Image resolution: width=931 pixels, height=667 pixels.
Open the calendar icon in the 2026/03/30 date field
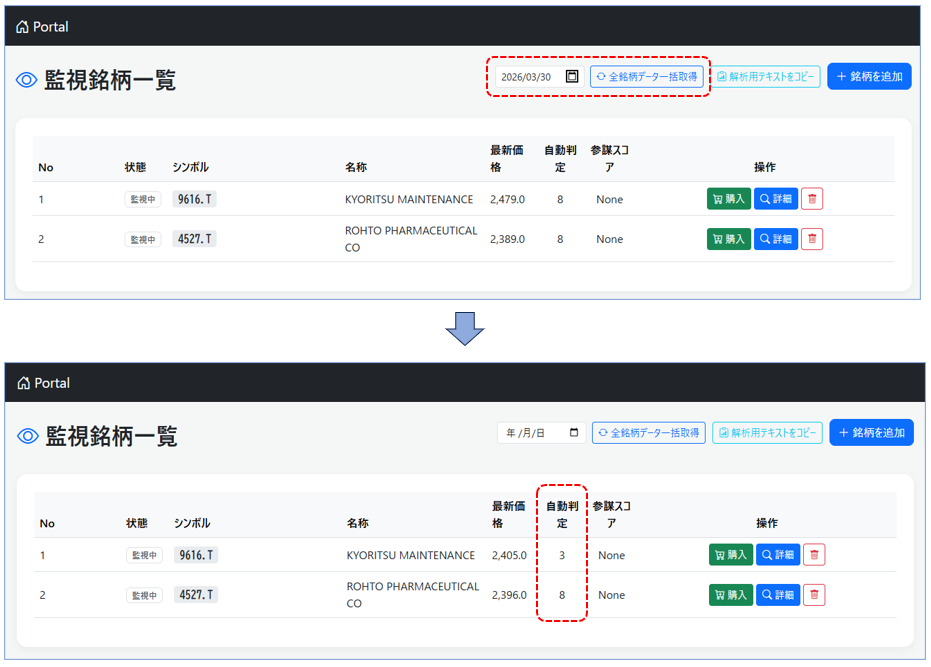coord(572,77)
